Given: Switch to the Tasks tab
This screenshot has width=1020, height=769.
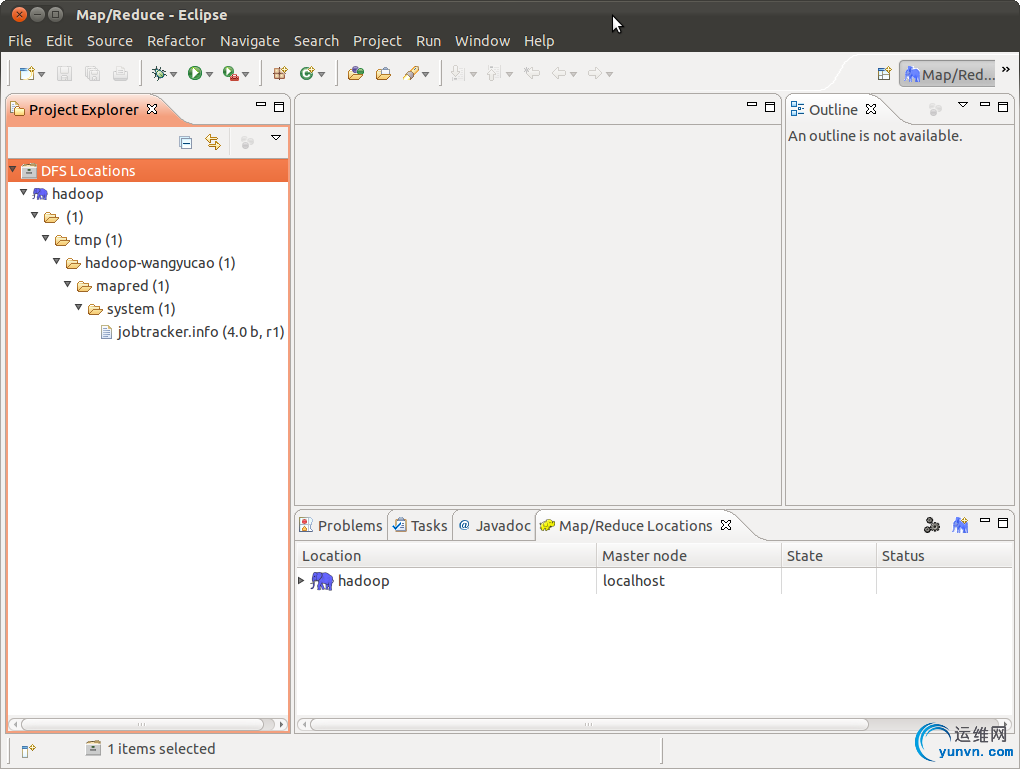Looking at the screenshot, I should pos(420,526).
